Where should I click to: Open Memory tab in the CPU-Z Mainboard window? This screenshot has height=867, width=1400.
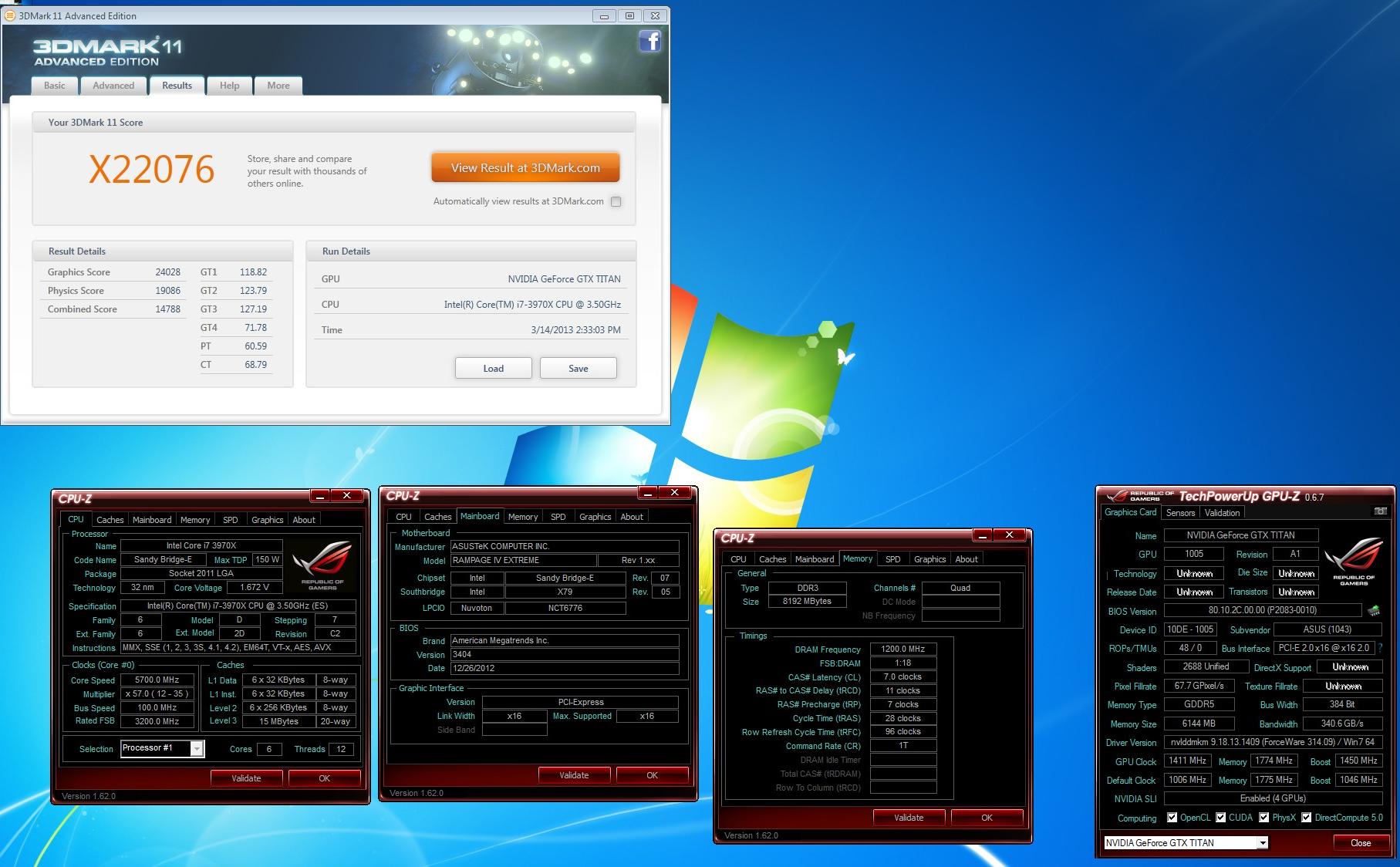(x=523, y=517)
